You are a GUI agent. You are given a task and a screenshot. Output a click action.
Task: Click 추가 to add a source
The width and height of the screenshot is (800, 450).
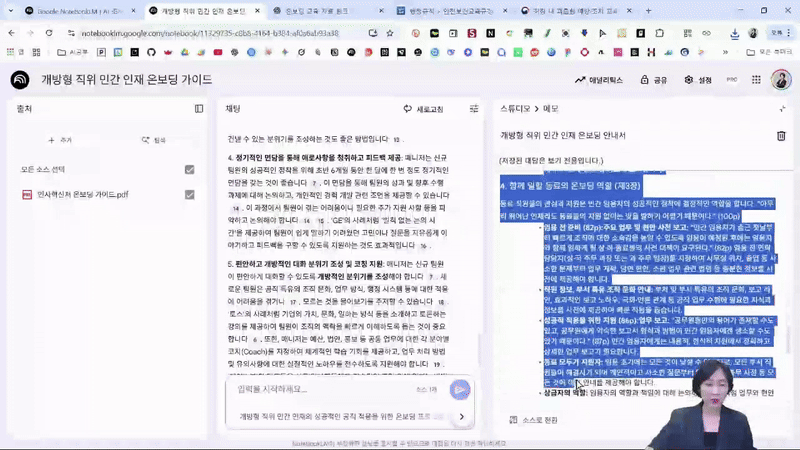pos(60,140)
